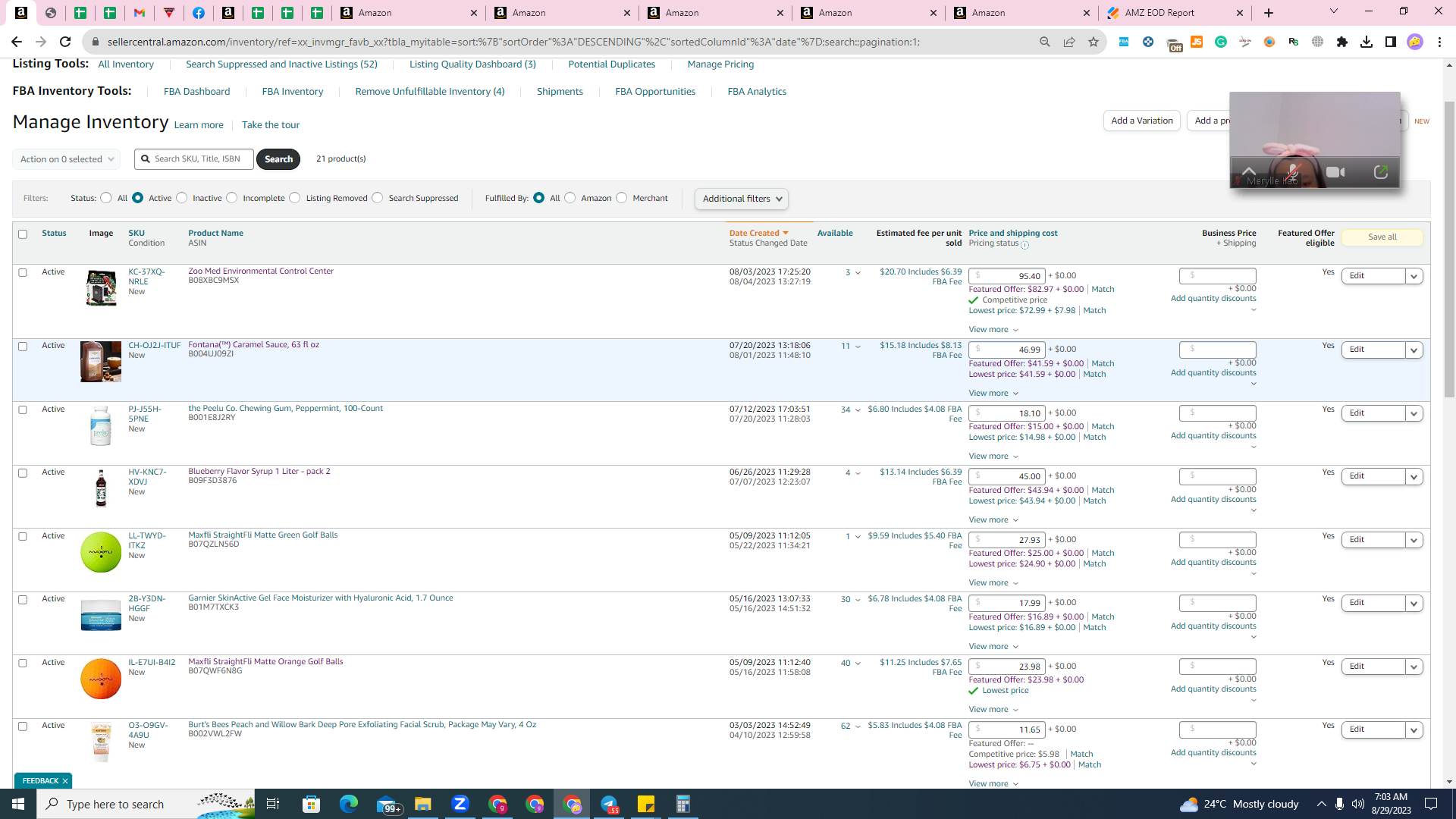1456x819 pixels.
Task: Open Edit dropdown arrow for Zoo Med row
Action: [1414, 277]
